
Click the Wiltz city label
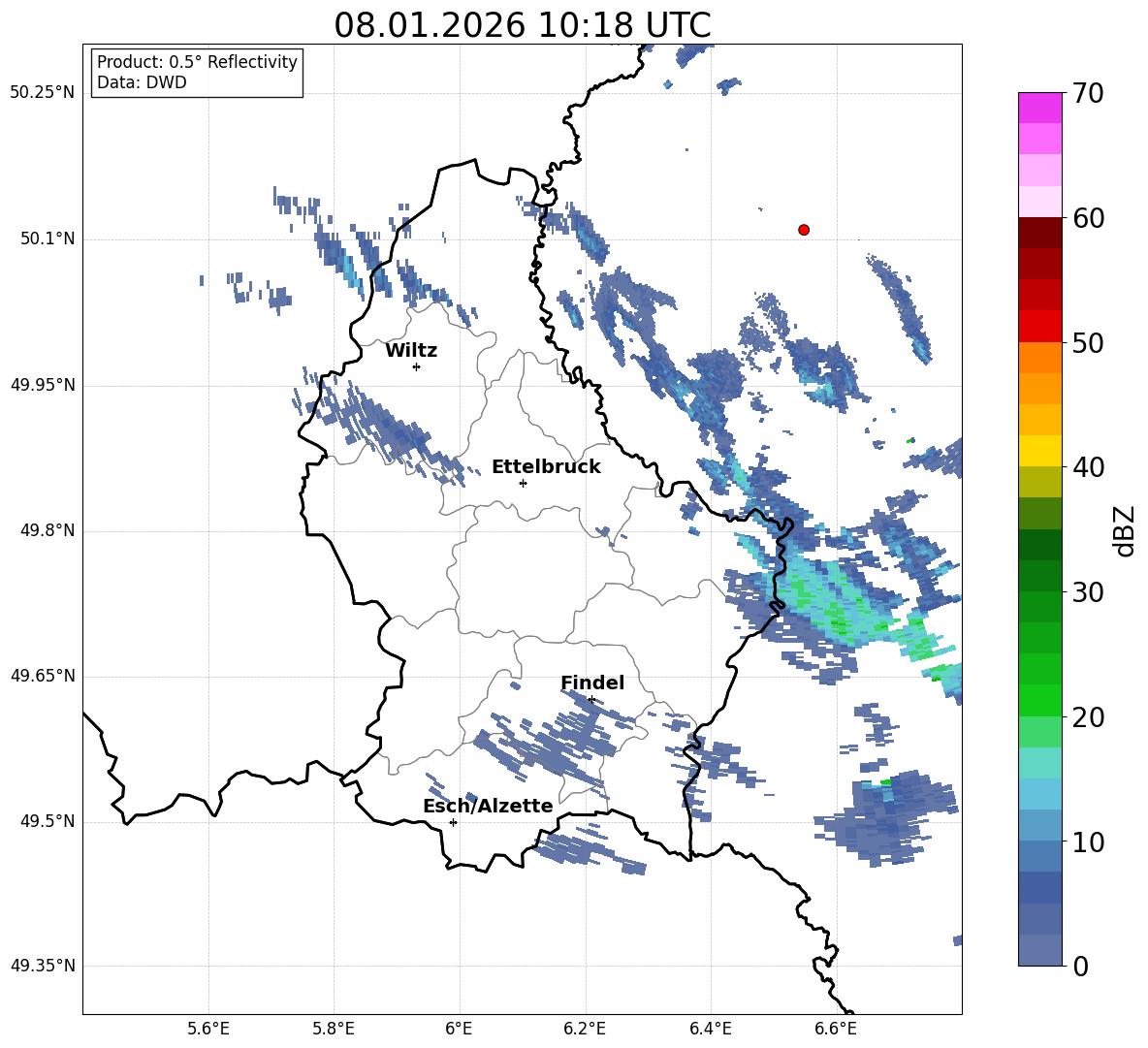click(411, 351)
